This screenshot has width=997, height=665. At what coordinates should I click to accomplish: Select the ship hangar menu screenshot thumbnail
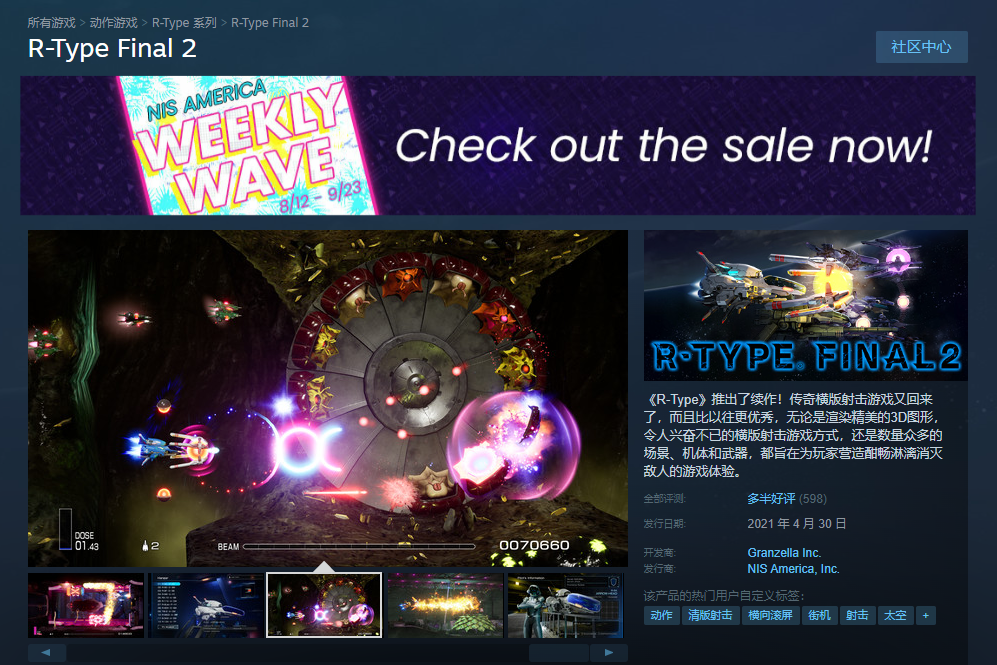[x=205, y=605]
